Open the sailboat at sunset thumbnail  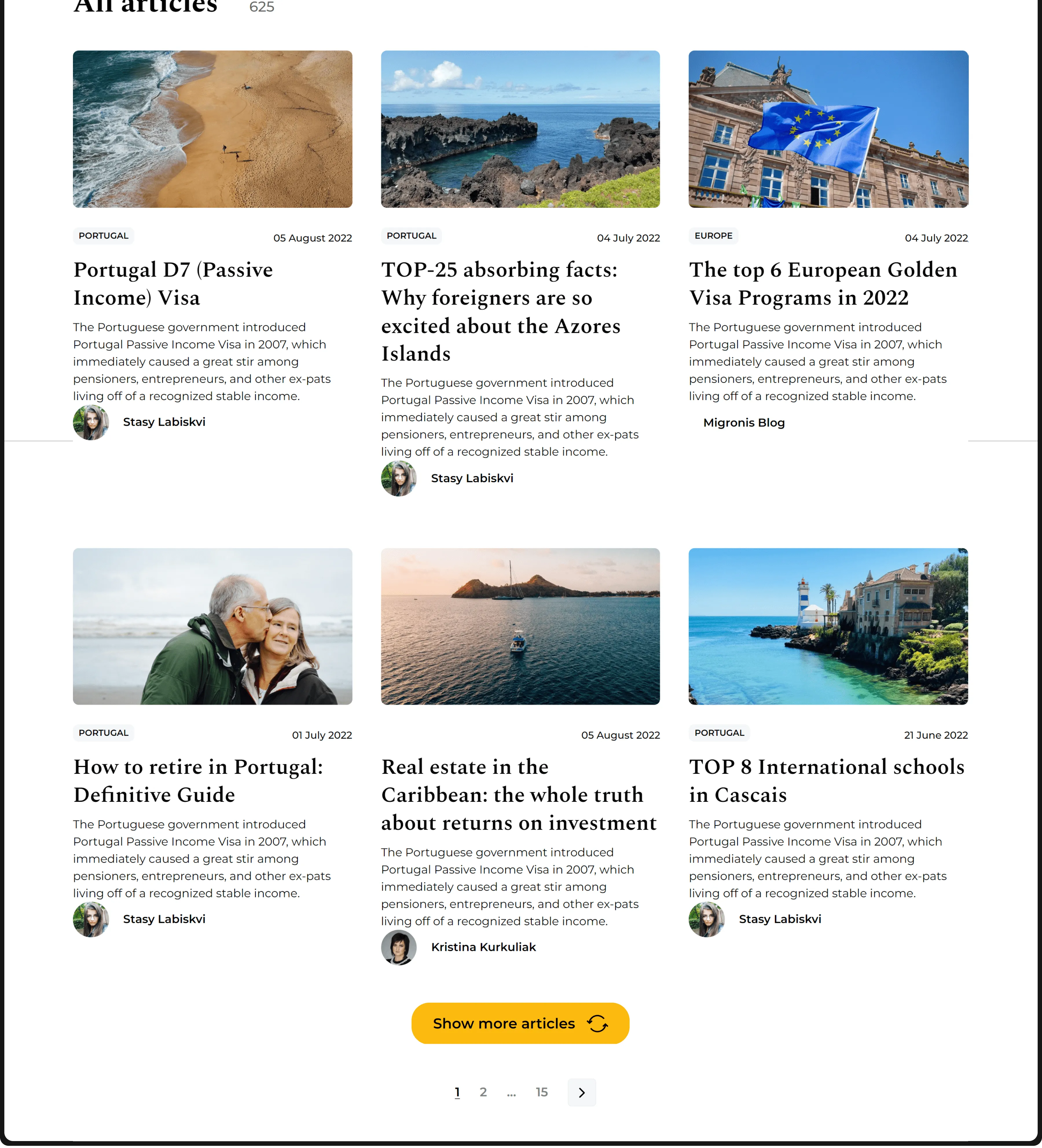click(x=520, y=626)
